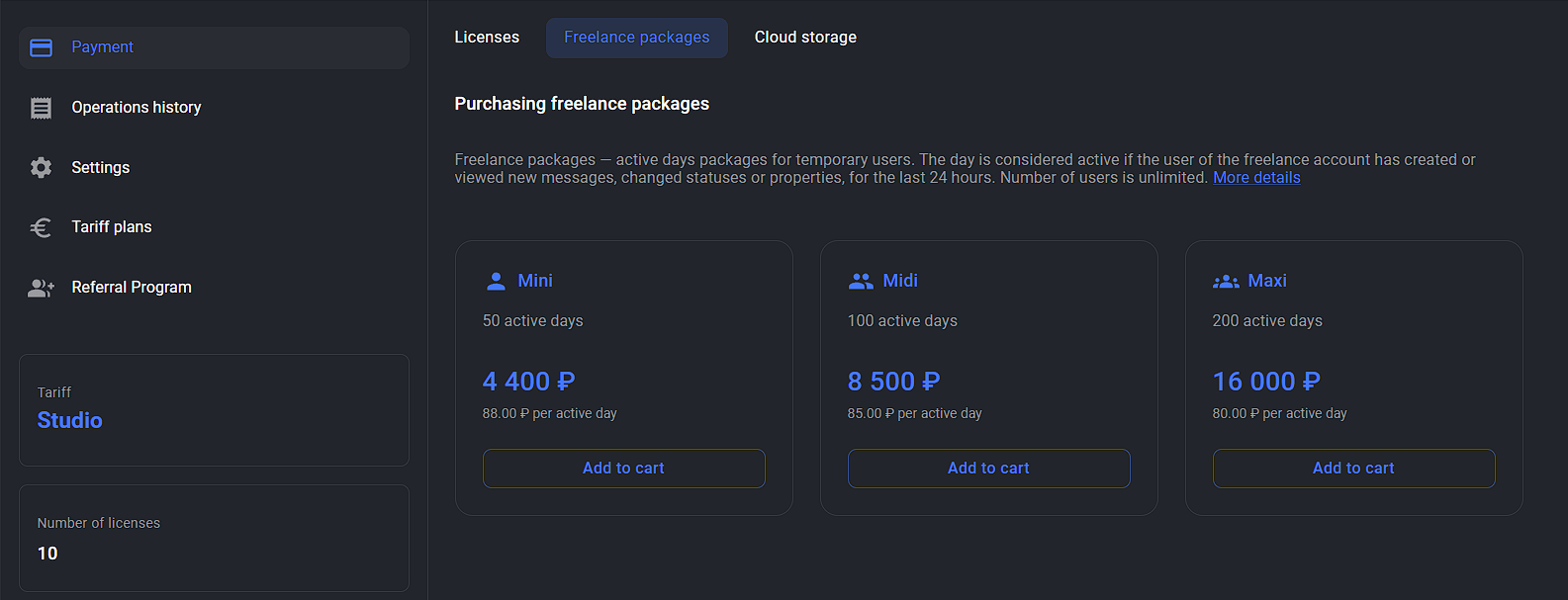Click the 100 active days text
Viewport: 1568px width, 600px height.
[x=902, y=321]
